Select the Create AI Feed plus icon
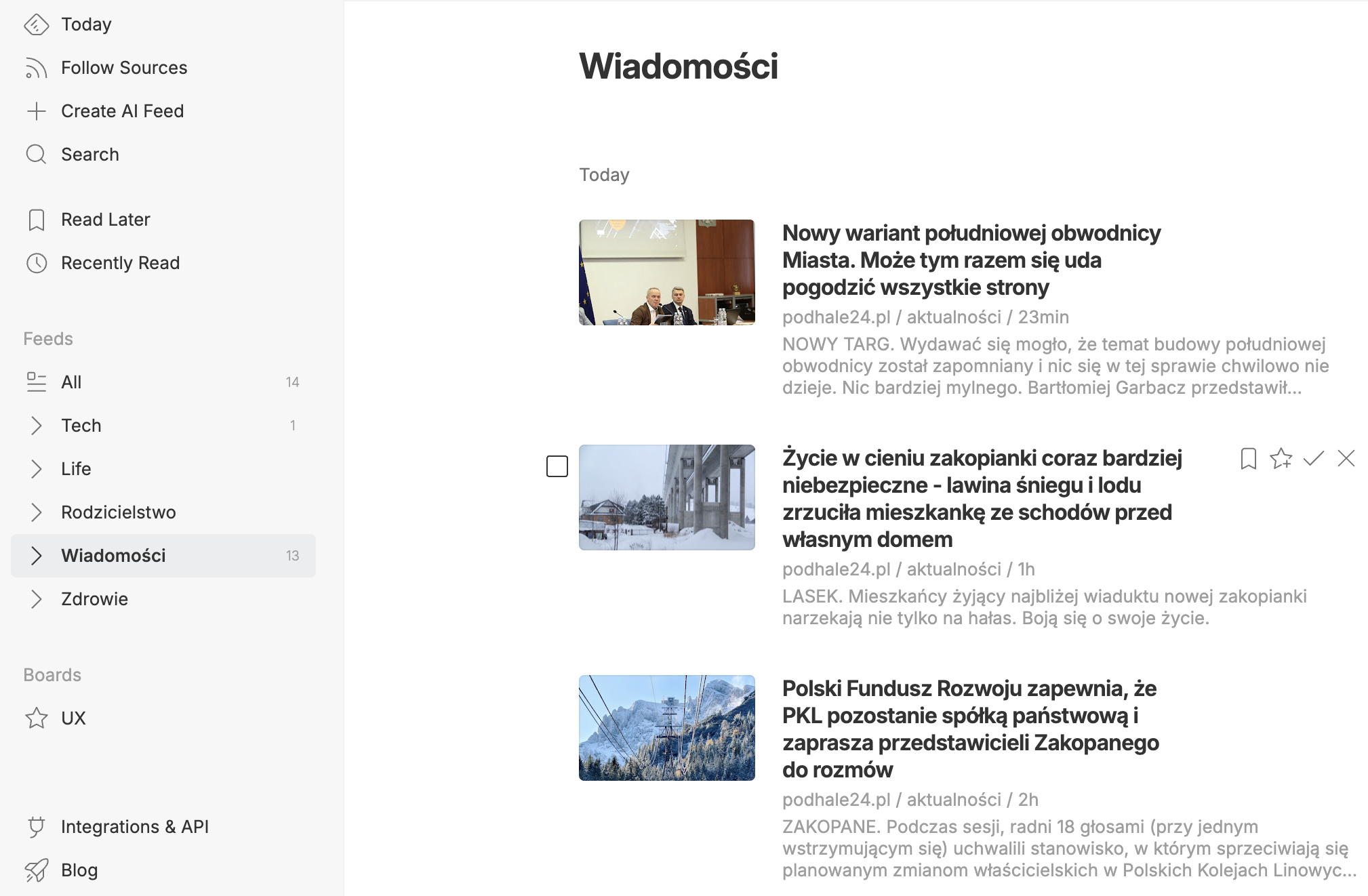This screenshot has height=896, width=1368. tap(37, 110)
